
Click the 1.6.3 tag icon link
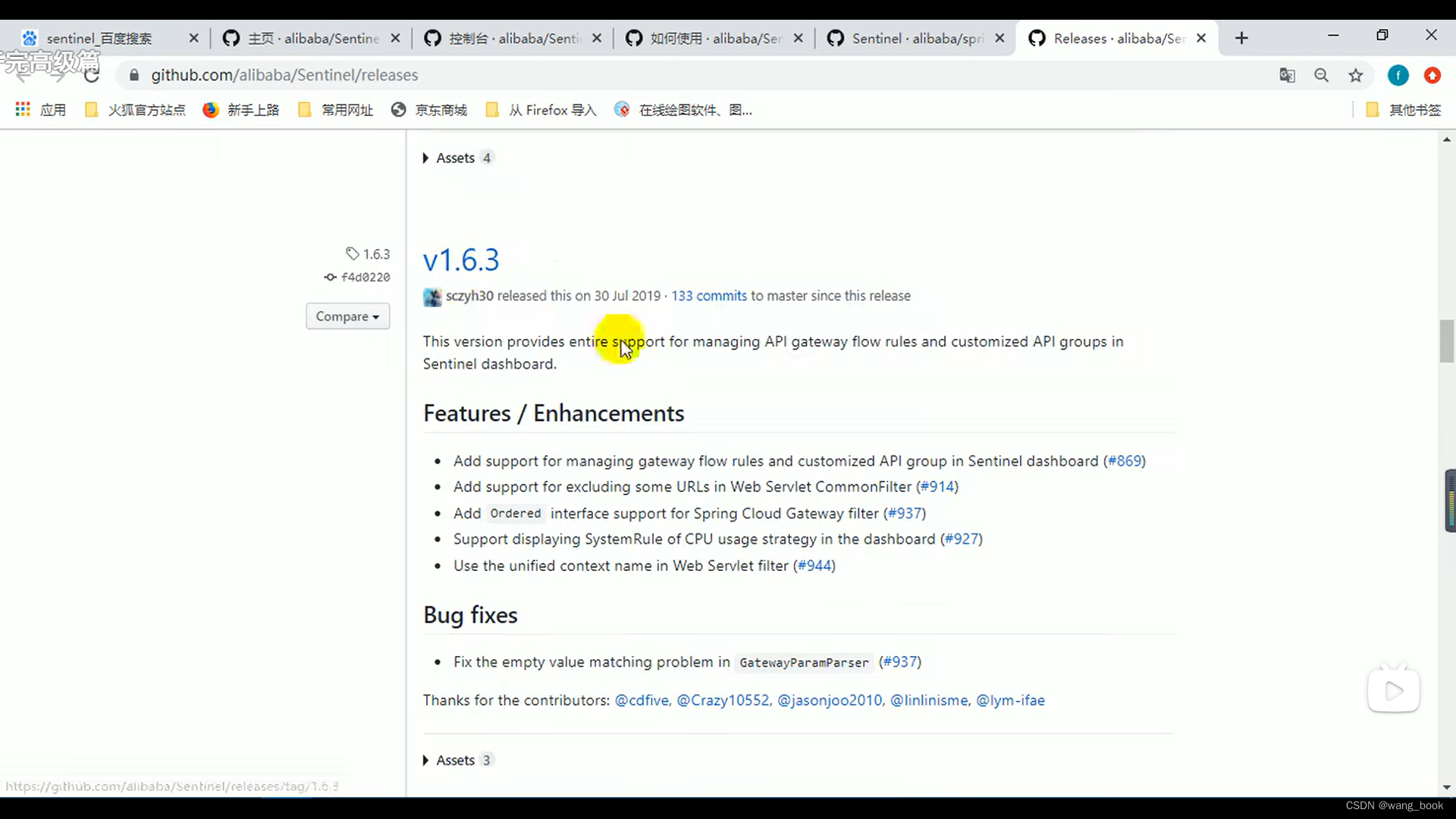click(x=368, y=254)
